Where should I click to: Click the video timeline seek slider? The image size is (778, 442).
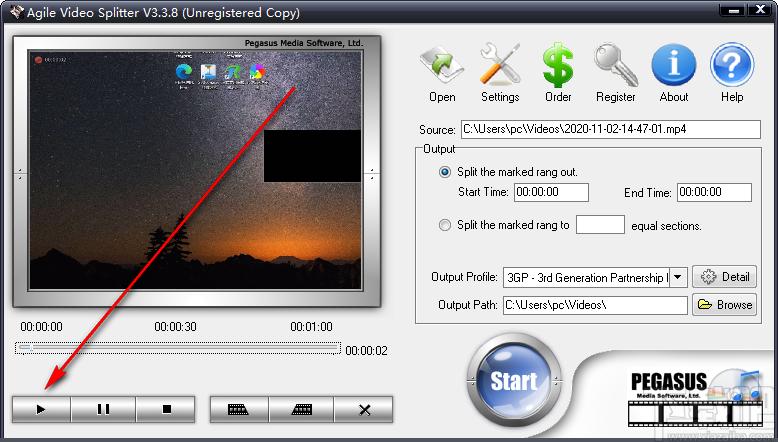tap(178, 348)
